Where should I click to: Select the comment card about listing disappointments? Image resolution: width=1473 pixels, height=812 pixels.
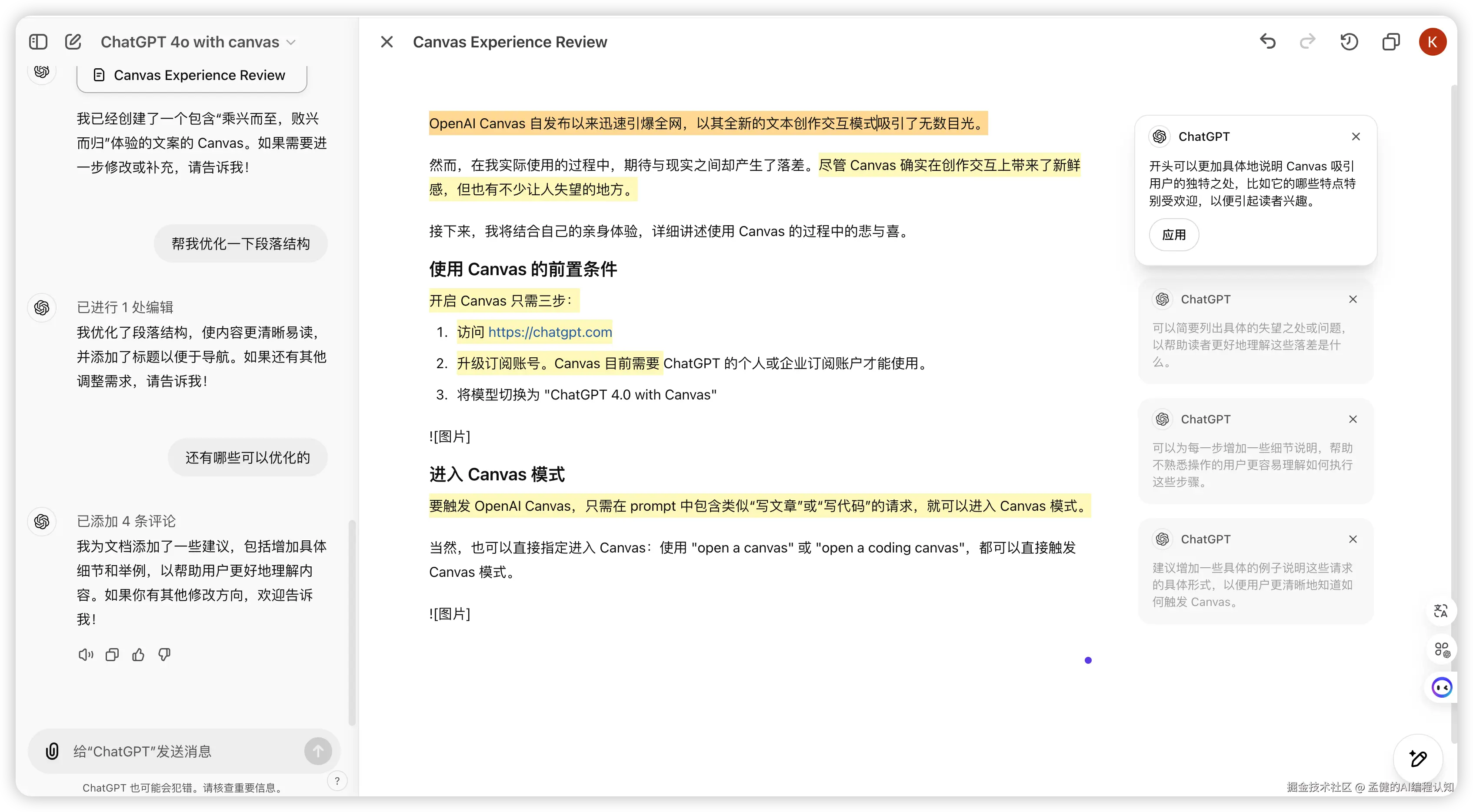pyautogui.click(x=1256, y=332)
